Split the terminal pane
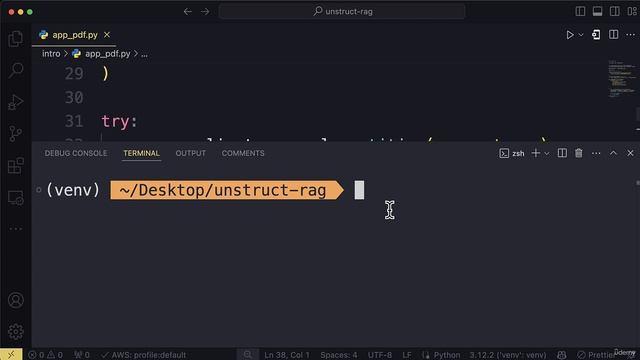 click(562, 153)
